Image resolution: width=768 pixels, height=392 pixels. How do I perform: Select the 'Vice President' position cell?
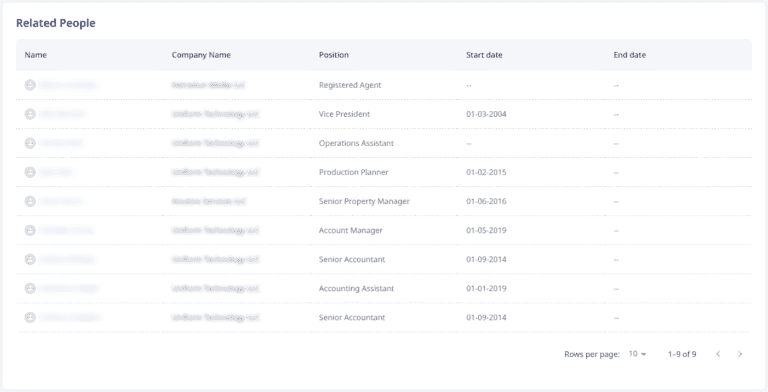[x=345, y=114]
